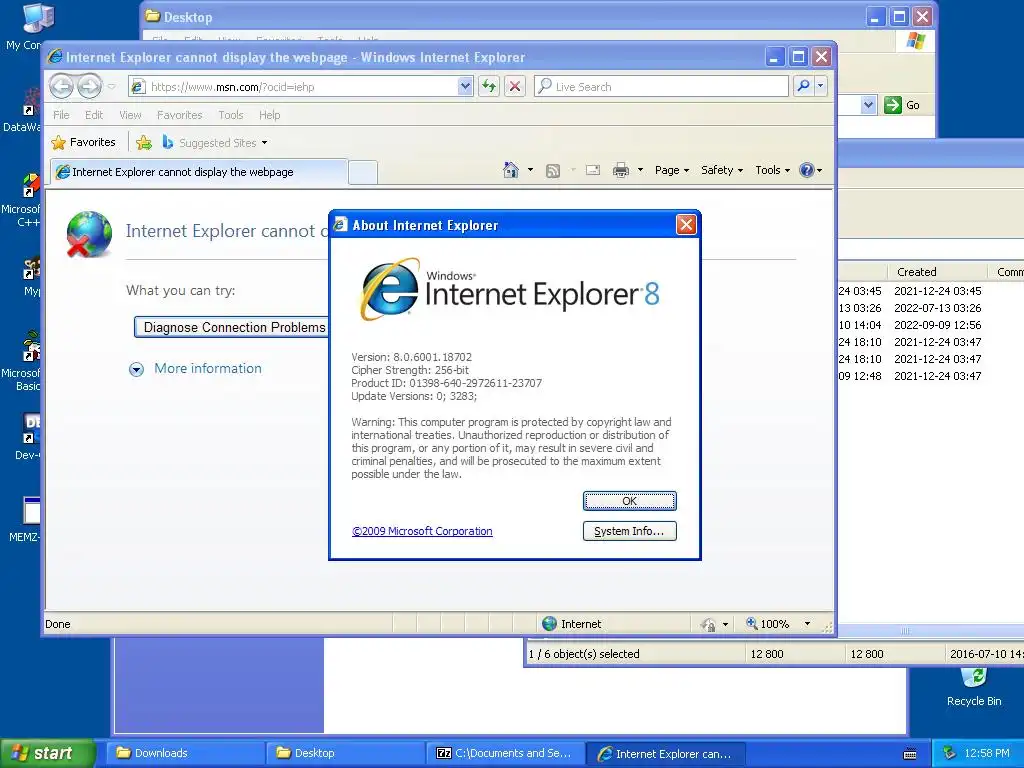
Task: Open the zoom level dropdown arrow
Action: point(807,624)
